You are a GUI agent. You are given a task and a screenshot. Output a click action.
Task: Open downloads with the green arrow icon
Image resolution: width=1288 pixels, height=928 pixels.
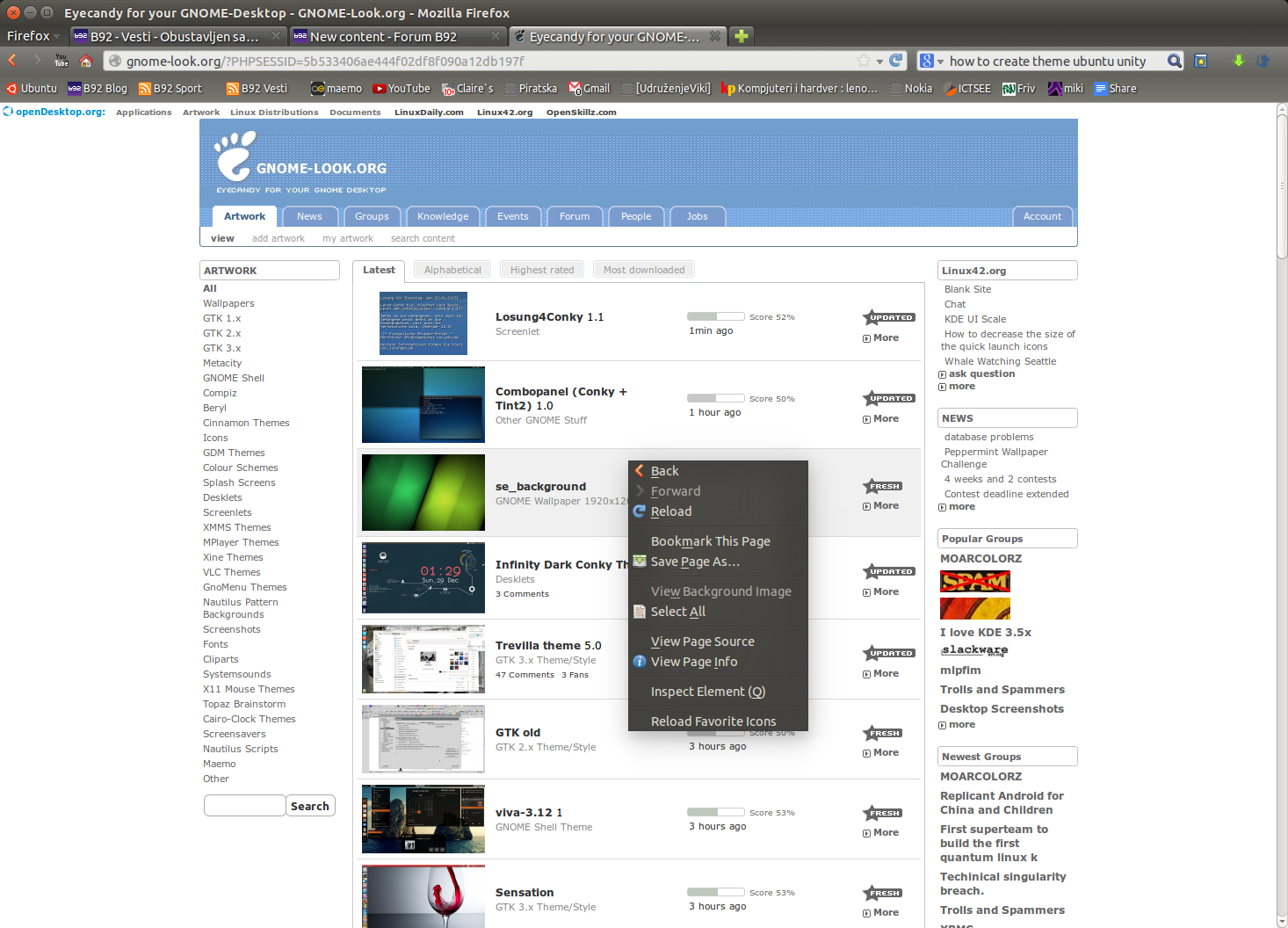coord(1238,61)
